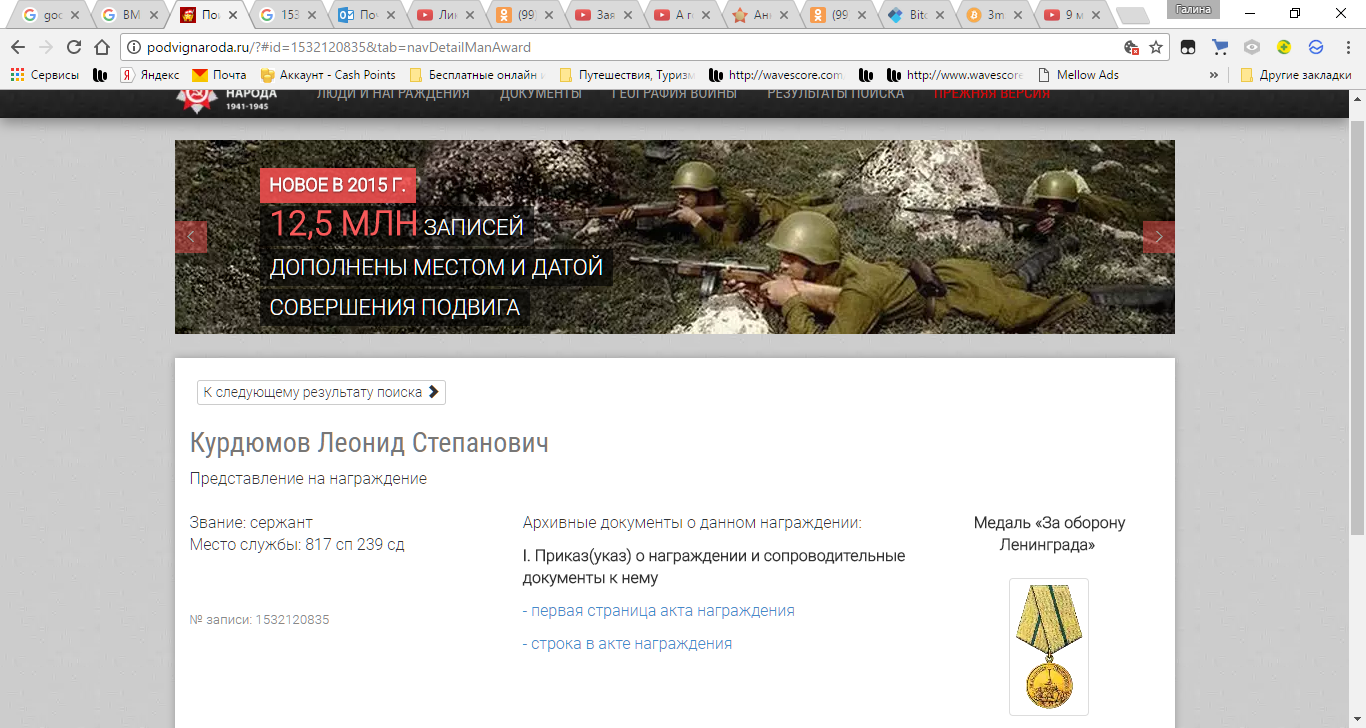Open the Сервисы apps grid shortcut
The width and height of the screenshot is (1366, 728).
click(x=45, y=75)
